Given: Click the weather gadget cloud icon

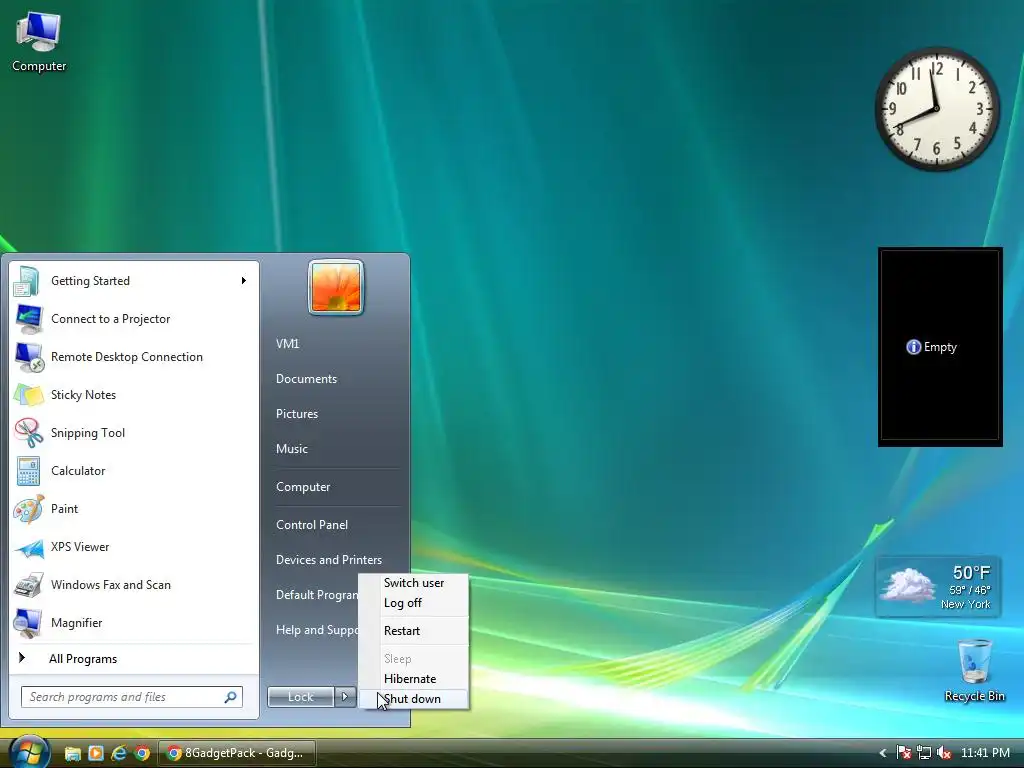Looking at the screenshot, I should (906, 585).
